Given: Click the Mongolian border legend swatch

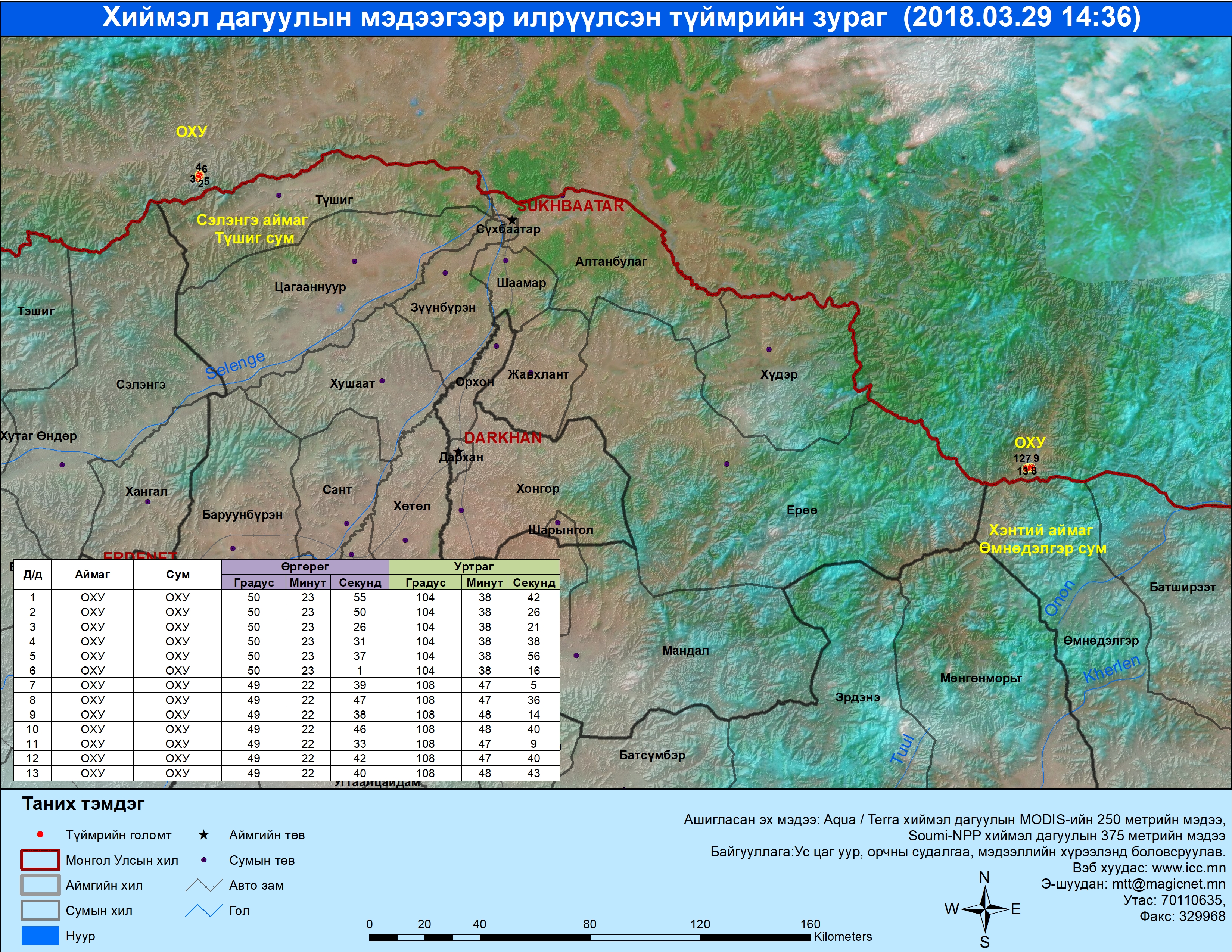Looking at the screenshot, I should (x=40, y=860).
